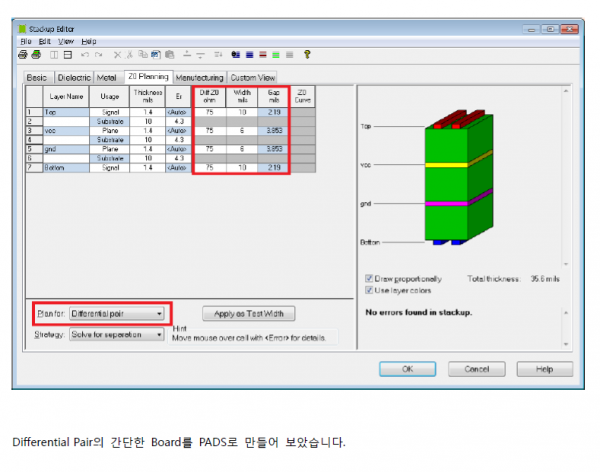Open the Edit menu
The width and height of the screenshot is (600, 472).
tap(45, 41)
